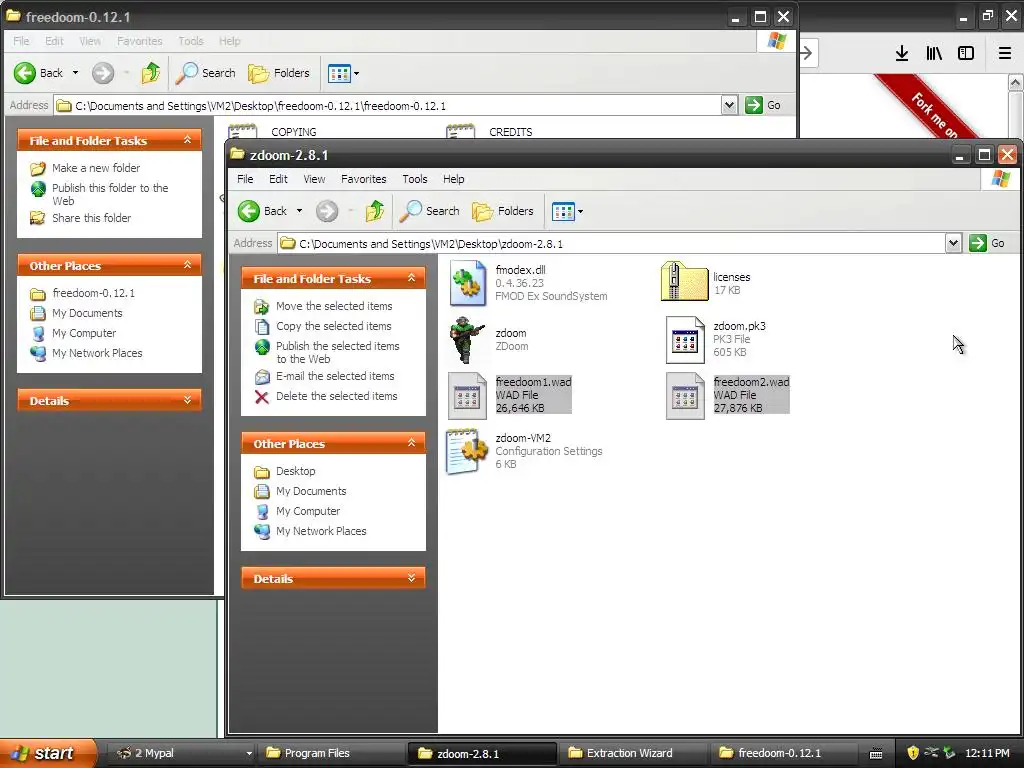1024x768 pixels.
Task: Click browser downloads arrow icon
Action: 902,54
